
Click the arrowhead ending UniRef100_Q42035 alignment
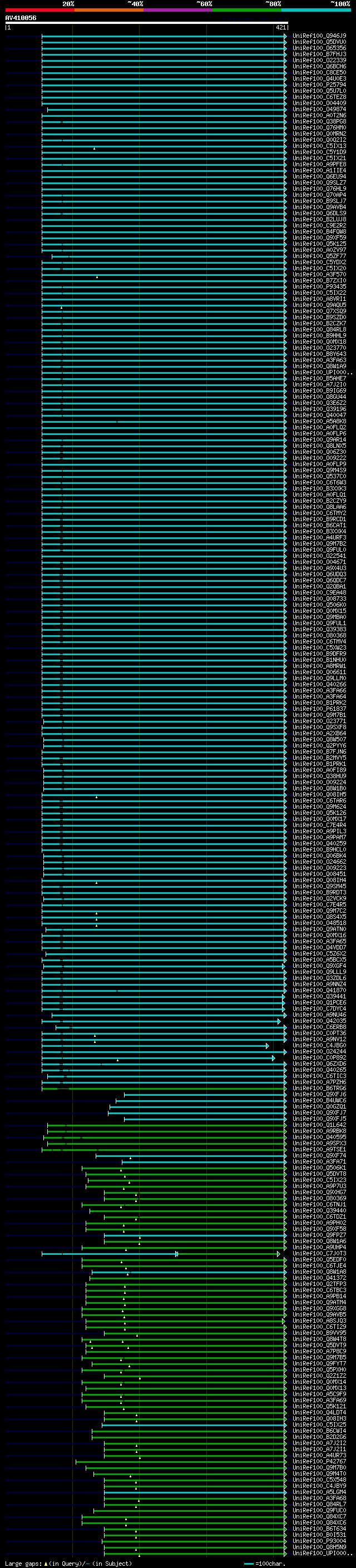click(x=279, y=1021)
